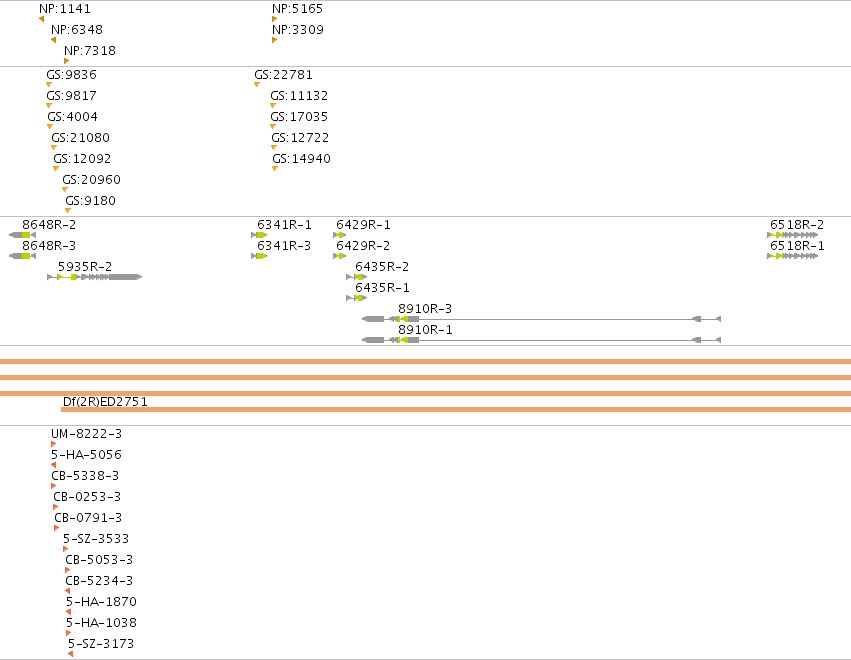This screenshot has height=660, width=851.
Task: Click the 8910R-3 gene model line
Action: 542,319
